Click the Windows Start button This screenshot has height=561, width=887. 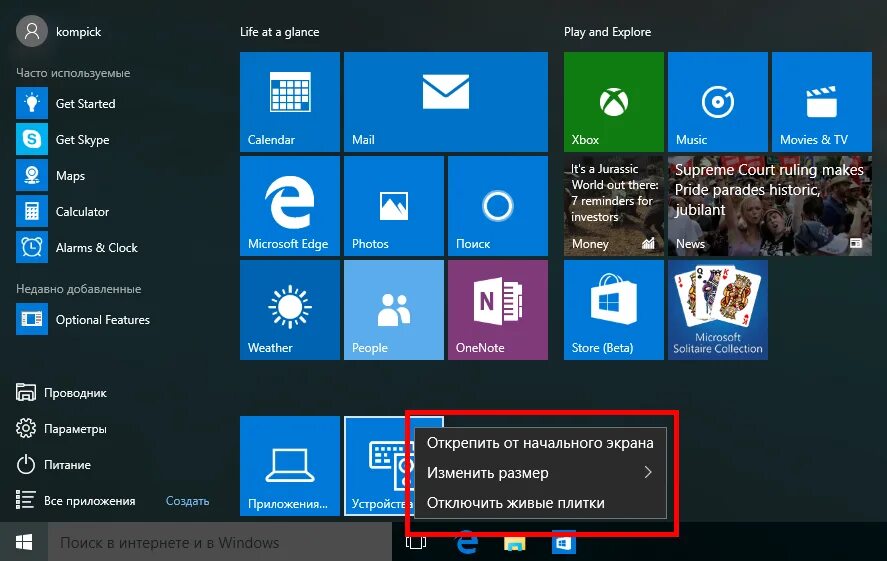click(x=24, y=542)
